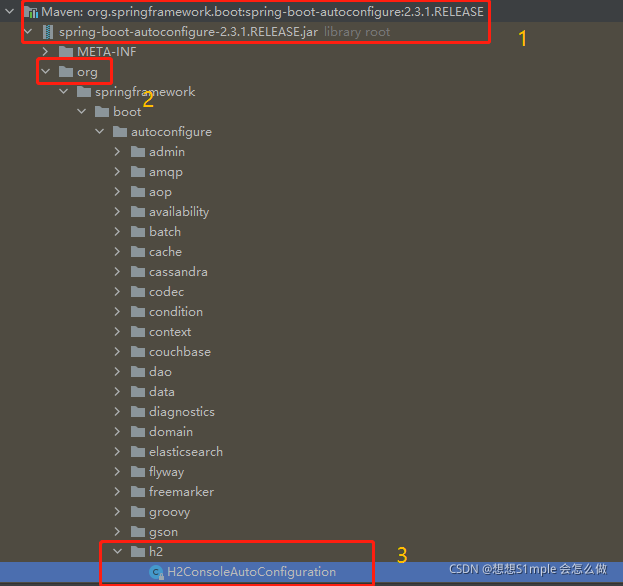Select the diagnostics package label
Screen dimensions: 623x586
pos(182,412)
